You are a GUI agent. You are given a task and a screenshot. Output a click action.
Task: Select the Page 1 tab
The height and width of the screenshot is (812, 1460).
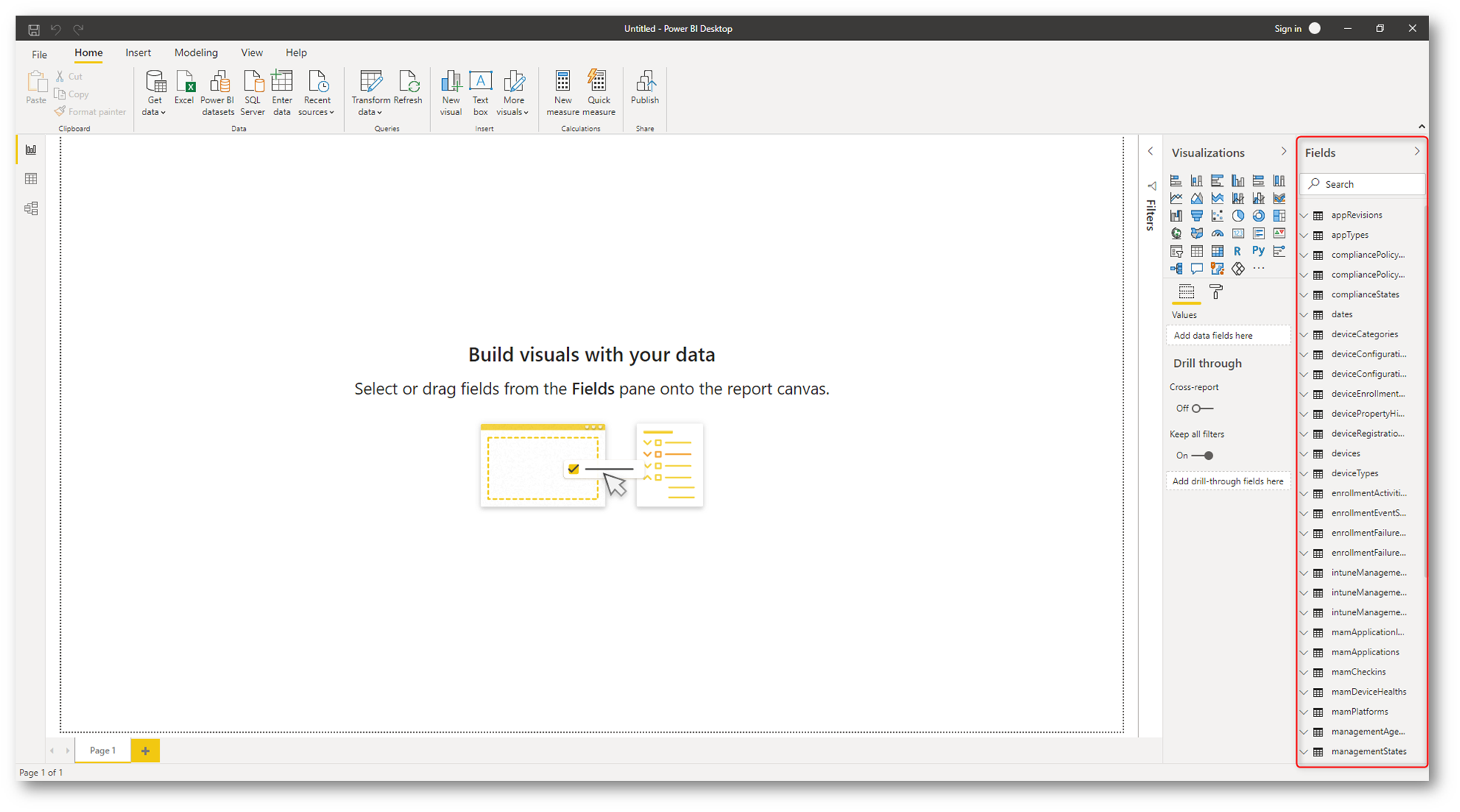(103, 751)
